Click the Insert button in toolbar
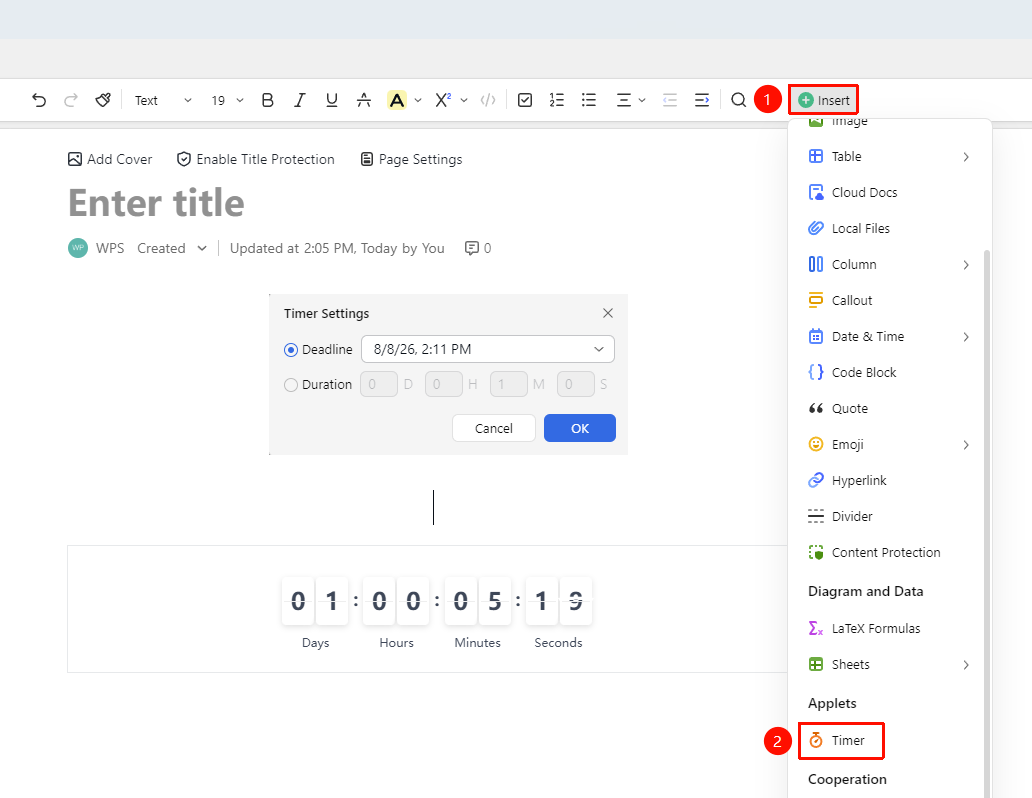 (x=823, y=100)
